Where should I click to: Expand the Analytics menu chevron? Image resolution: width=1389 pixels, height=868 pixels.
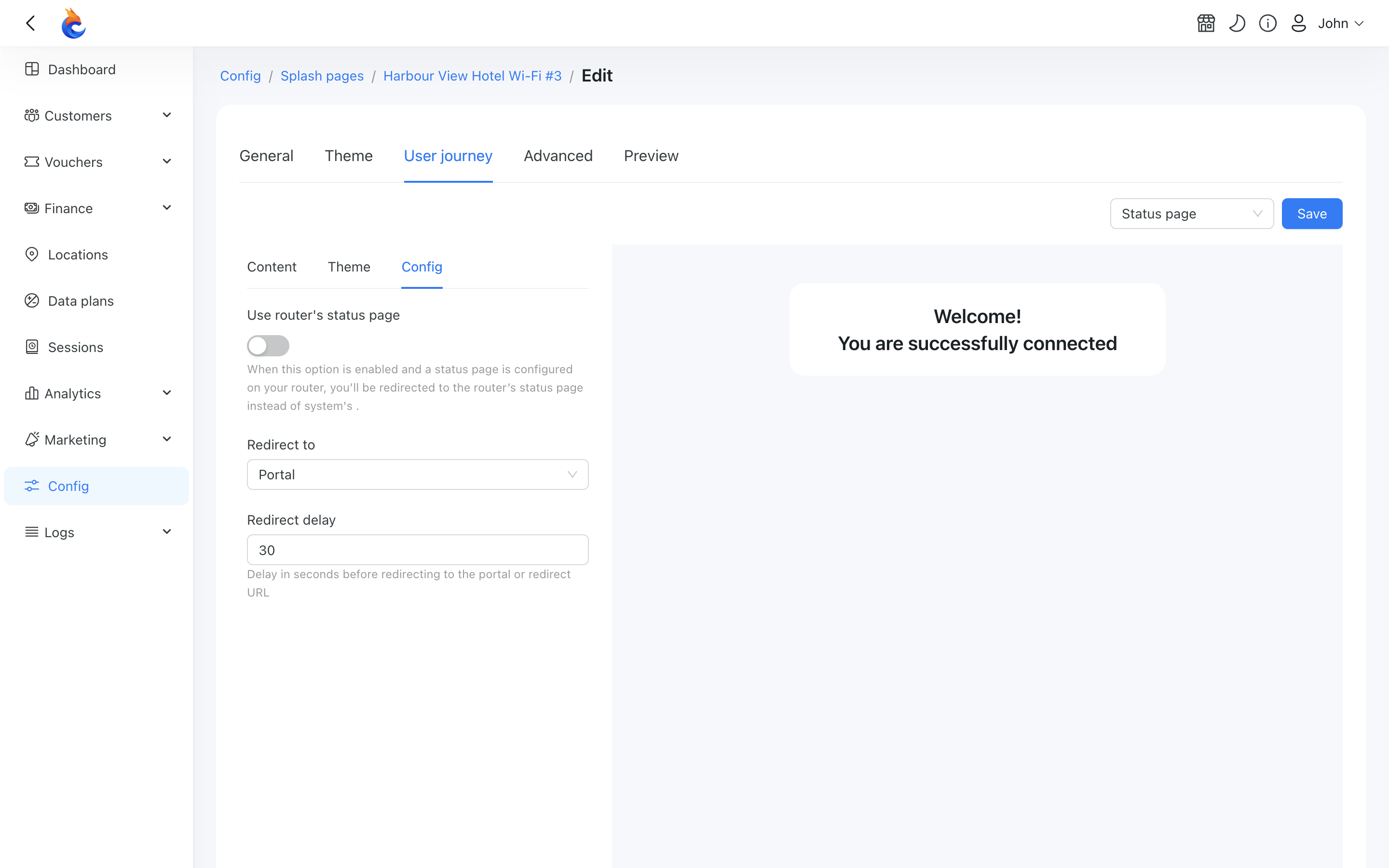(167, 393)
